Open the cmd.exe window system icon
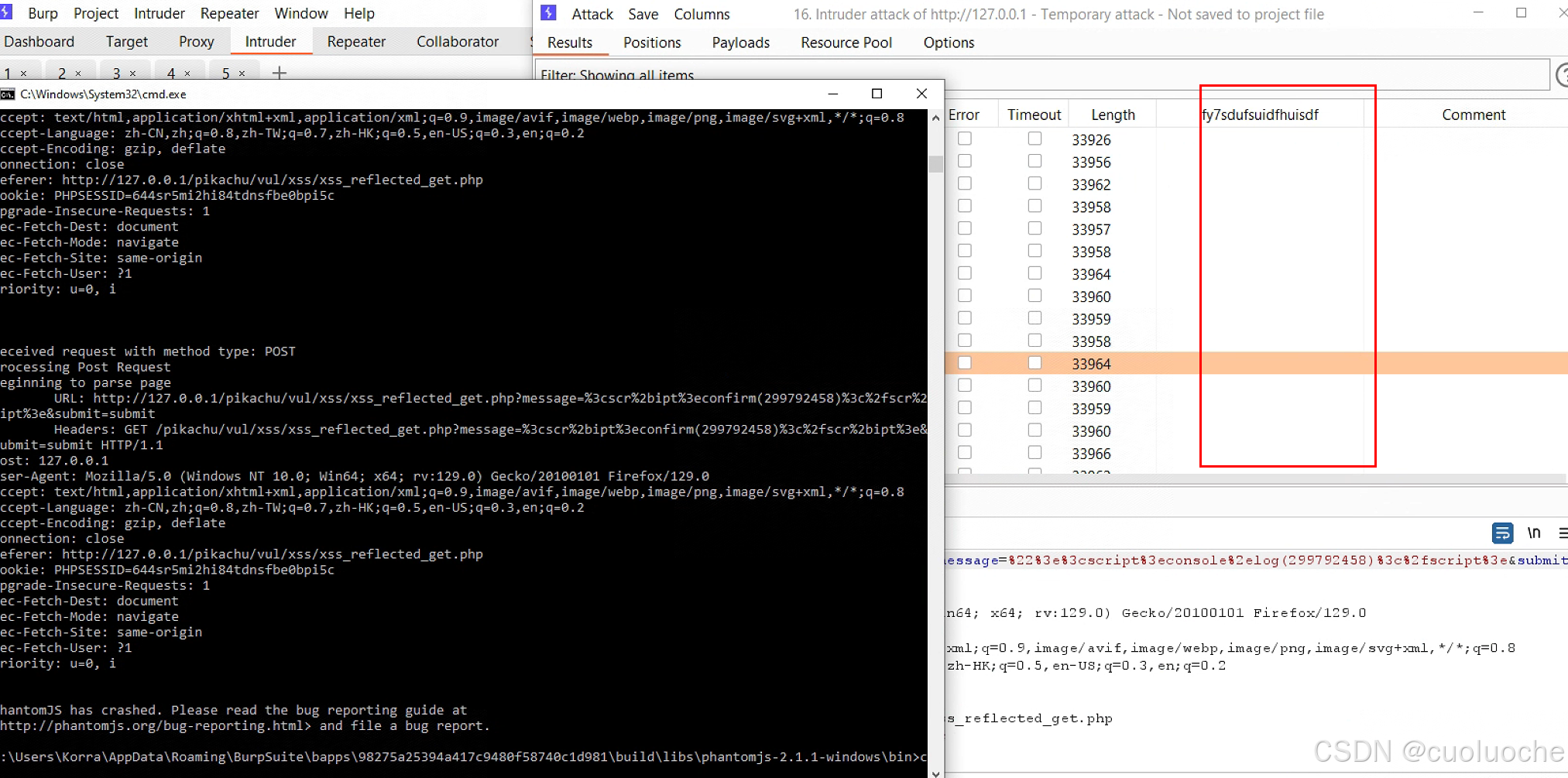1568x778 pixels. tap(8, 94)
